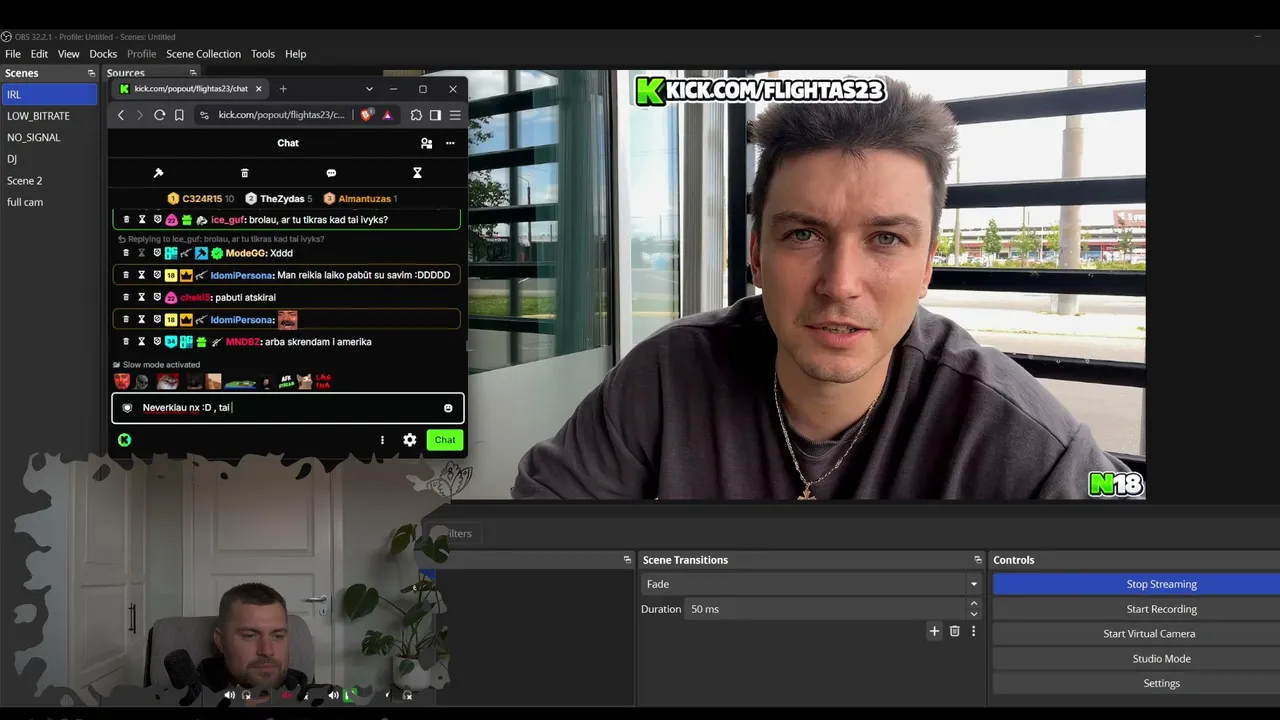Toggle the browser sidebar panel icon
The height and width of the screenshot is (720, 1280).
tap(435, 115)
